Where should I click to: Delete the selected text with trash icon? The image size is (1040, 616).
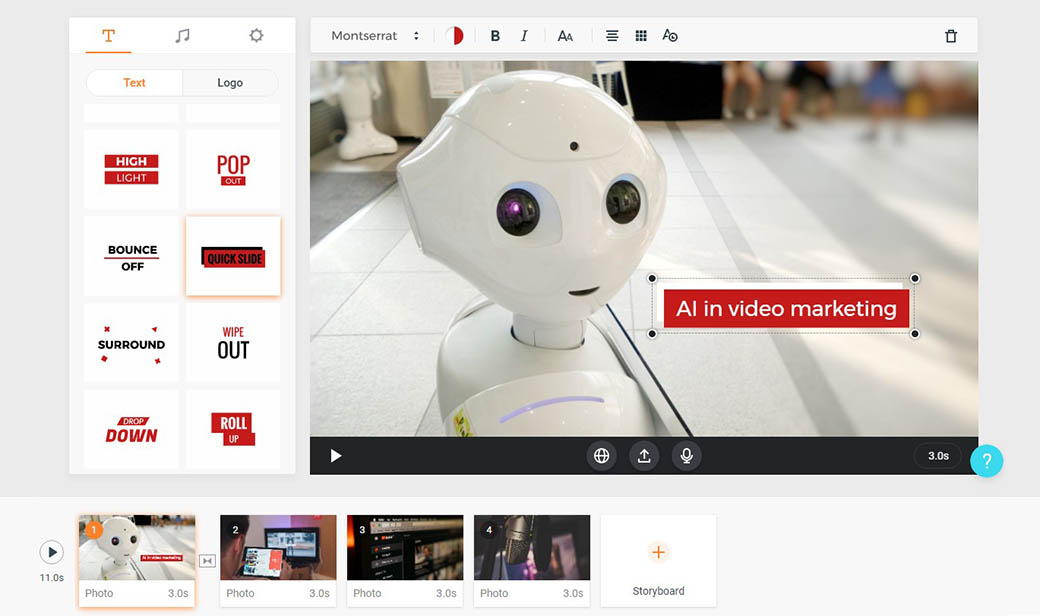(950, 36)
